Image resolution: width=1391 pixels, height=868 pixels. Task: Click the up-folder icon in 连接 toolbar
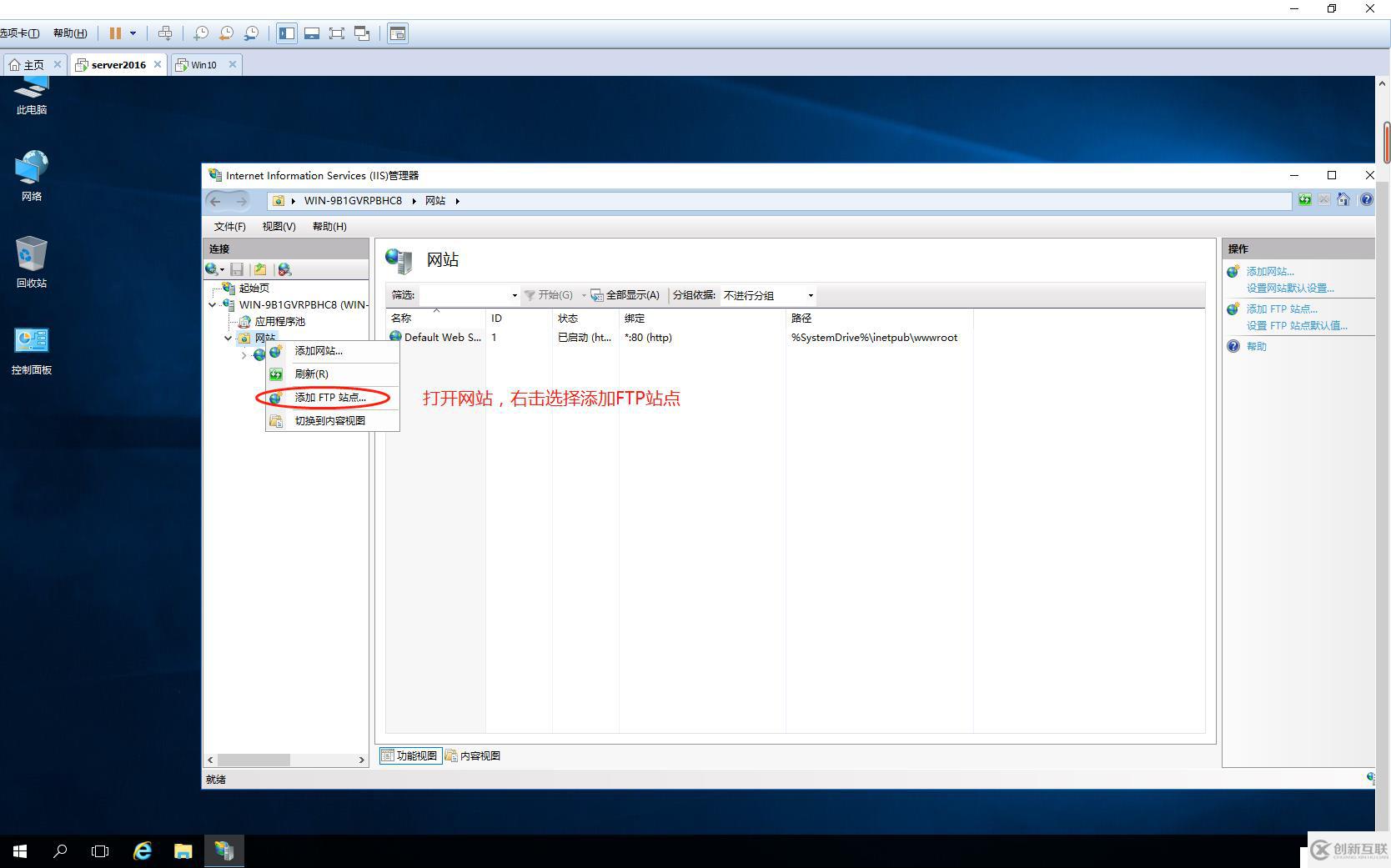[260, 269]
